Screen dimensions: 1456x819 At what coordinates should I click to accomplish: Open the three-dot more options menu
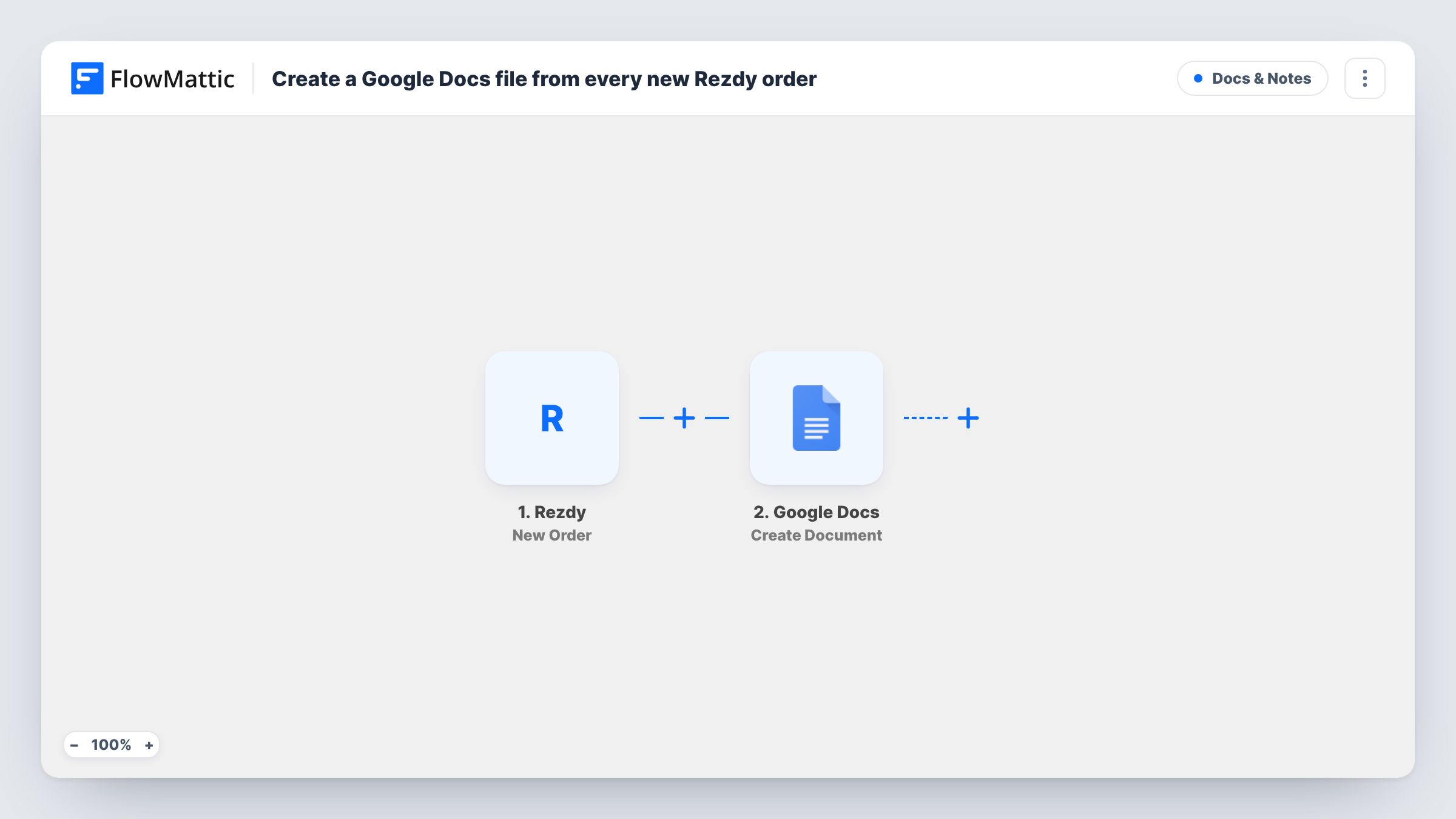coord(1364,78)
